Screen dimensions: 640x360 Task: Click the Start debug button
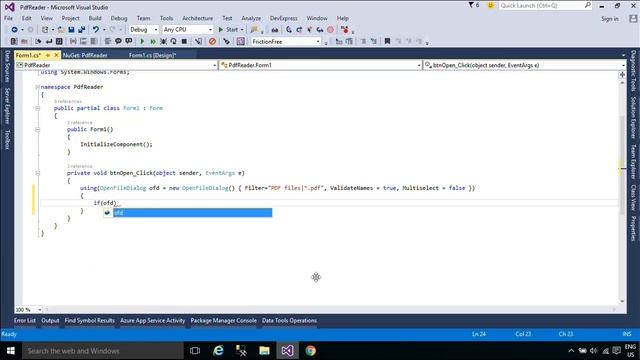click(x=228, y=30)
